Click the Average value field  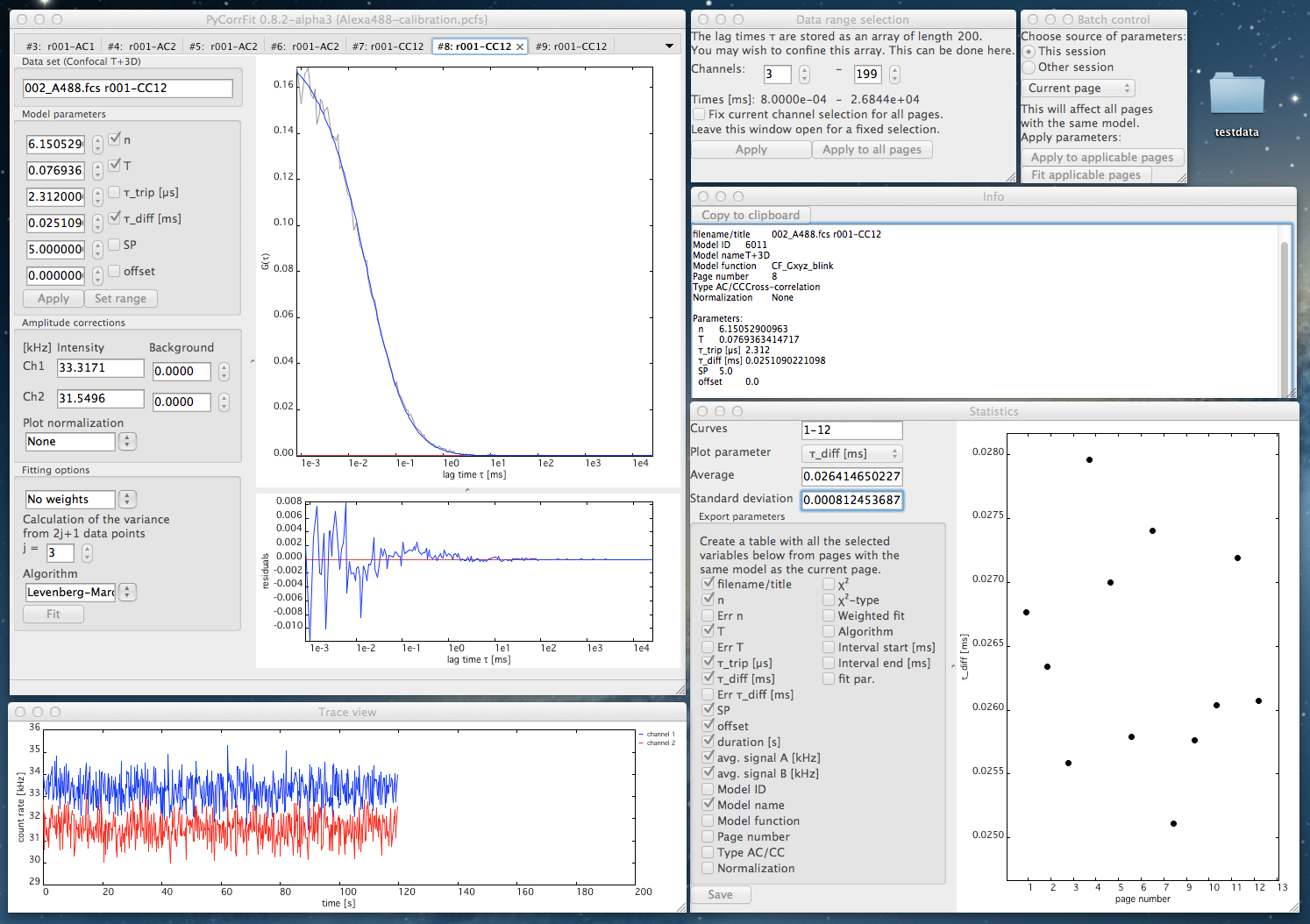(x=851, y=476)
